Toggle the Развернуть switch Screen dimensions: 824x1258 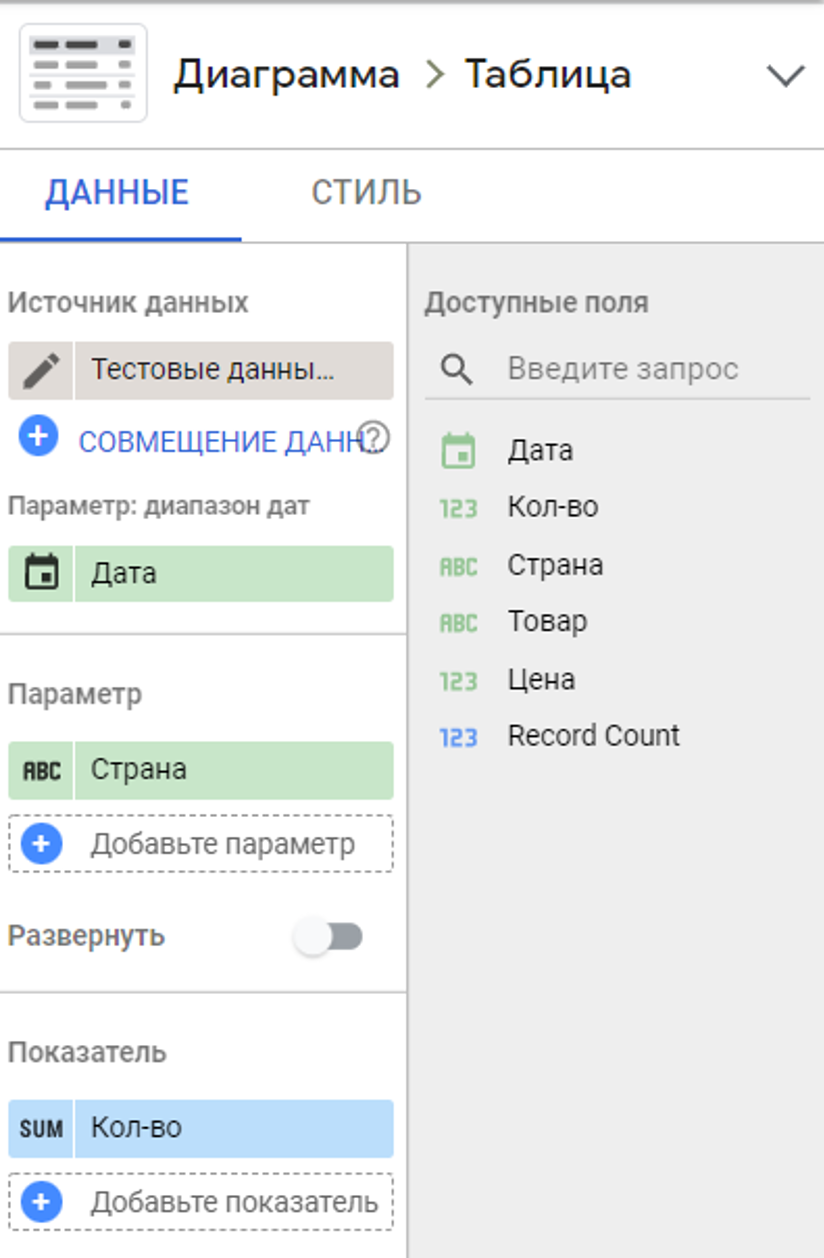pyautogui.click(x=329, y=937)
